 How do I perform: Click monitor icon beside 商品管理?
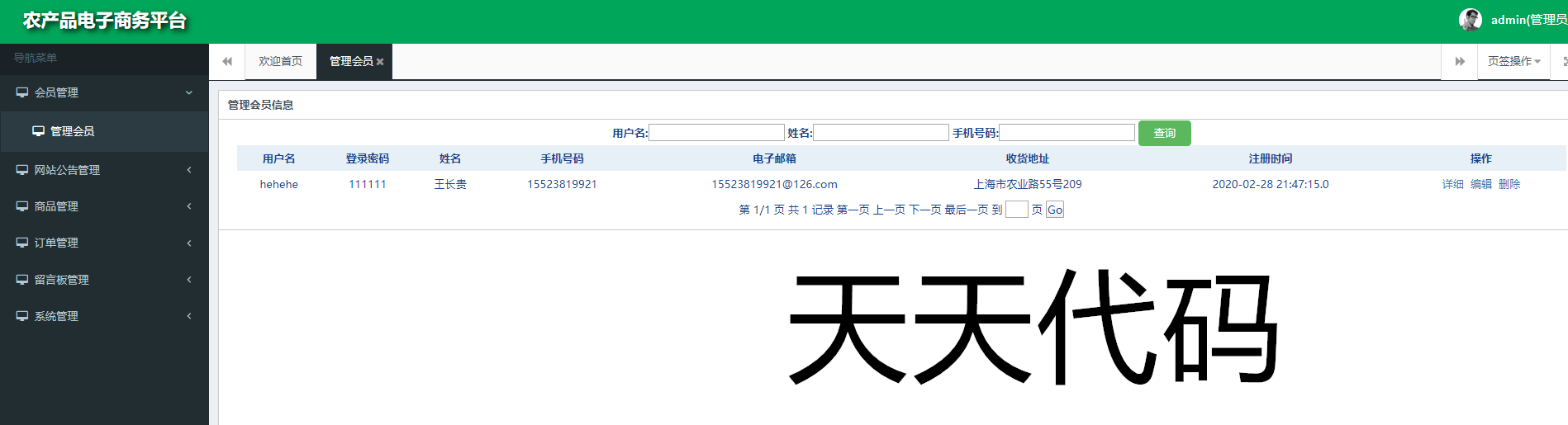tap(22, 206)
